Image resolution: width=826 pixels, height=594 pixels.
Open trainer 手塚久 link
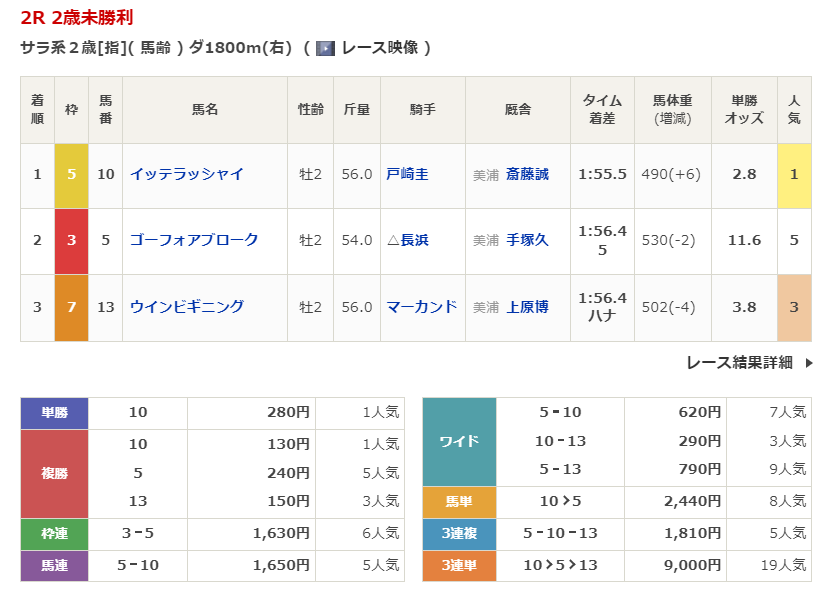click(527, 240)
